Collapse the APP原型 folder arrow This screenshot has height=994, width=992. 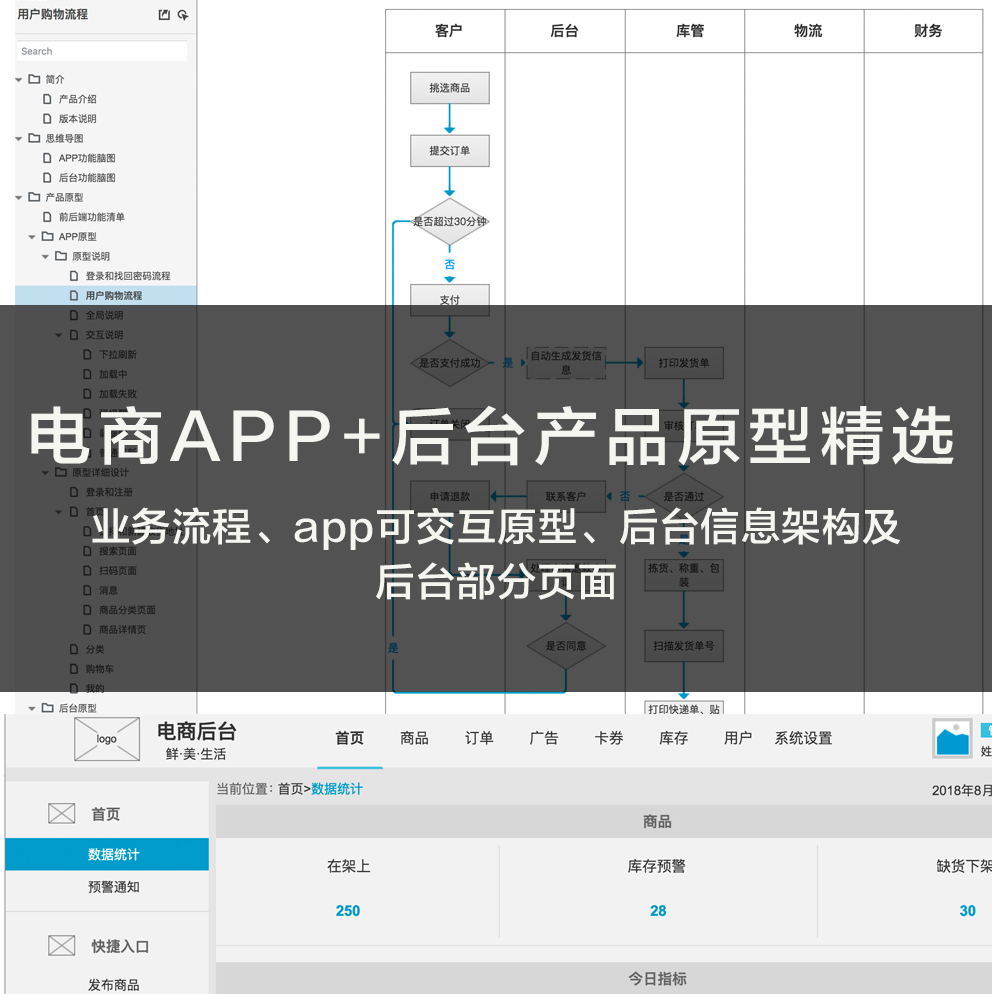point(32,237)
